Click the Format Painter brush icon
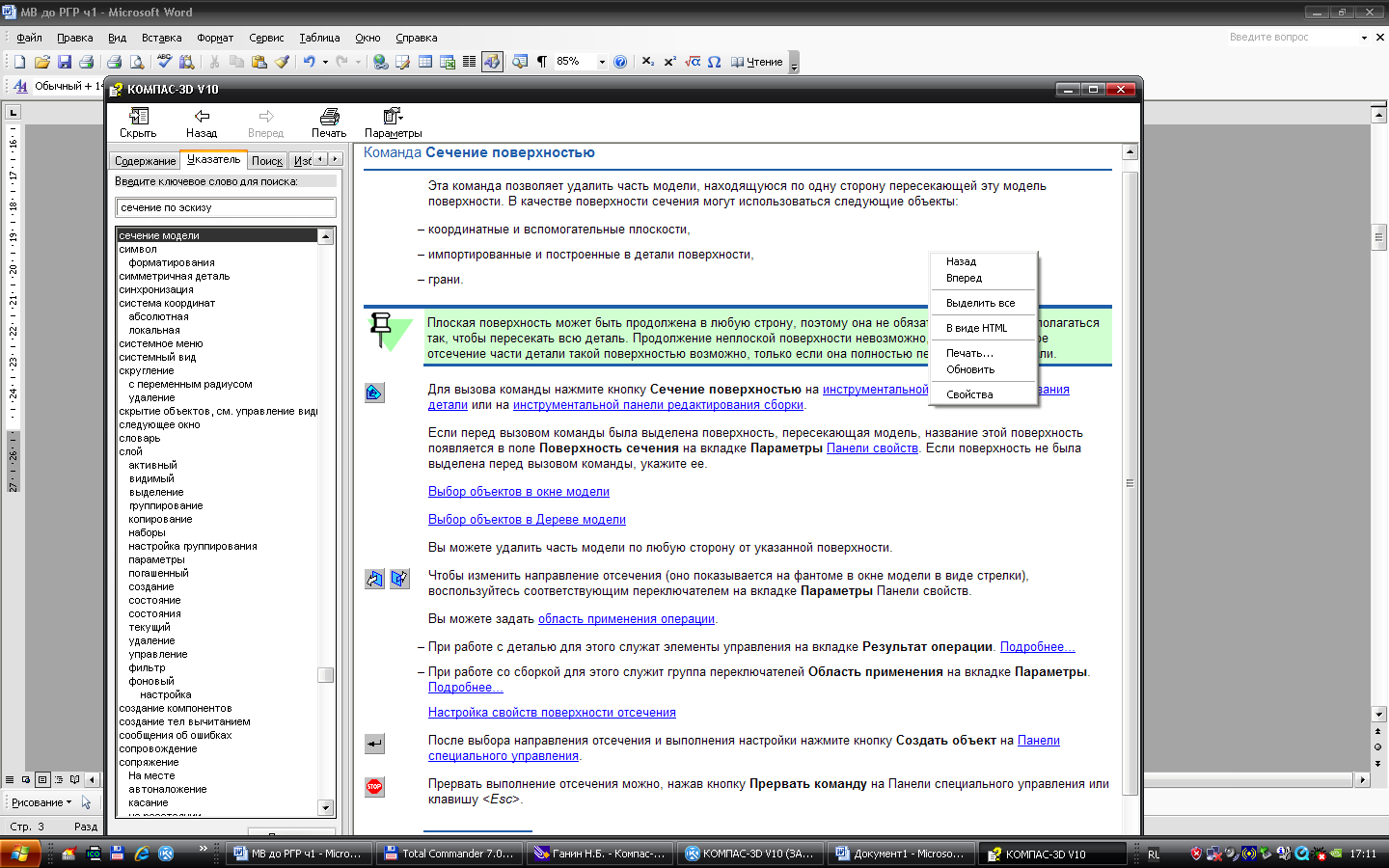Viewport: 1389px width, 868px height. click(x=282, y=62)
